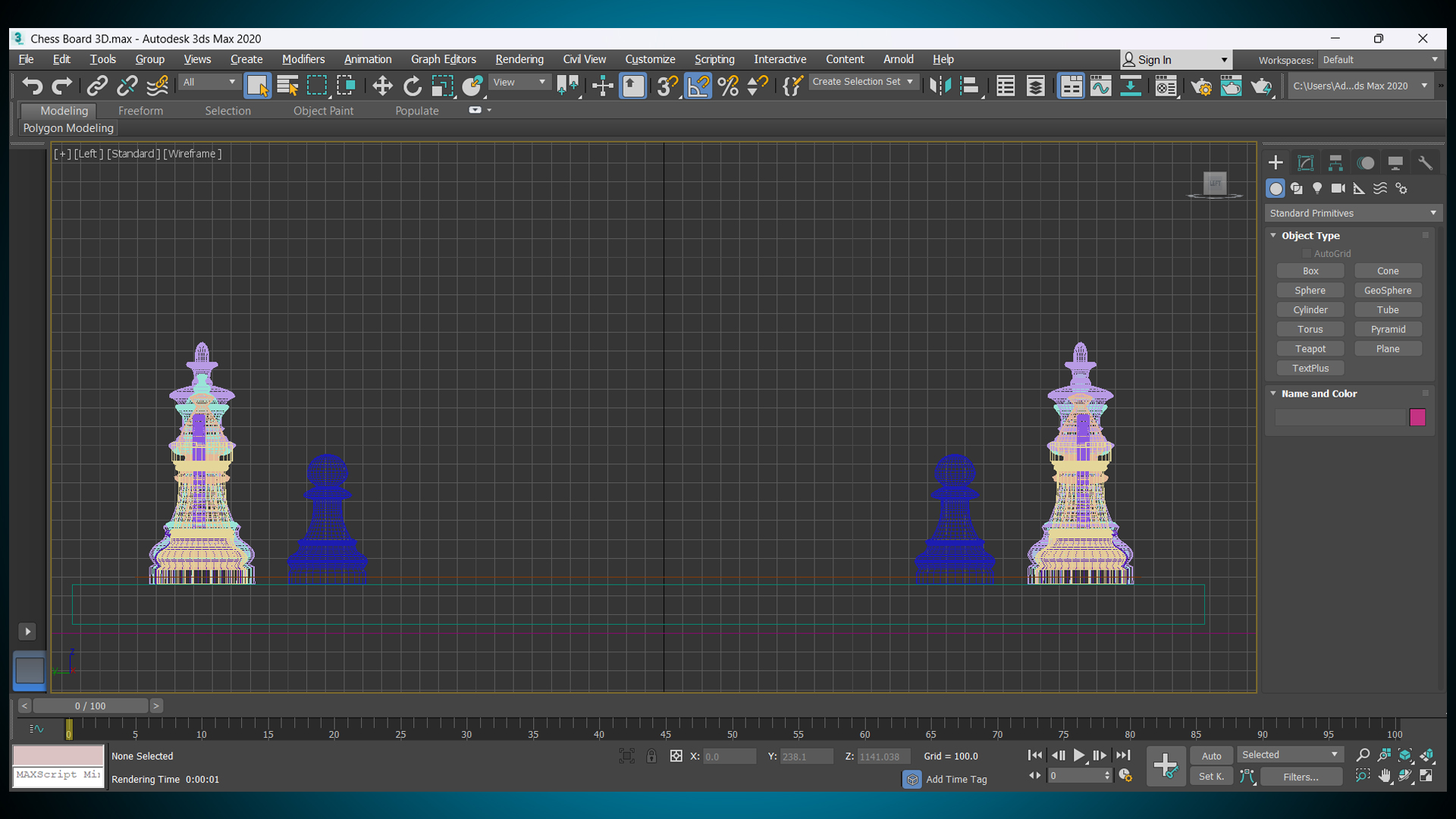Screen dimensions: 1456x819
Task: Toggle the Angle Snap button
Action: point(698,86)
